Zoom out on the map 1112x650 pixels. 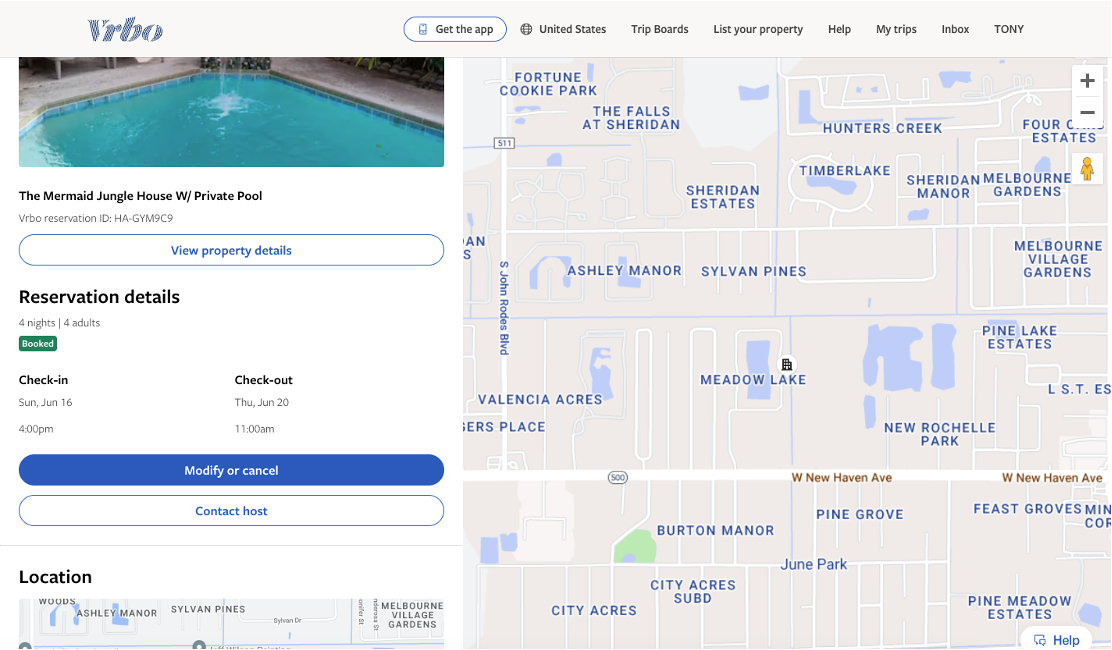pyautogui.click(x=1087, y=113)
